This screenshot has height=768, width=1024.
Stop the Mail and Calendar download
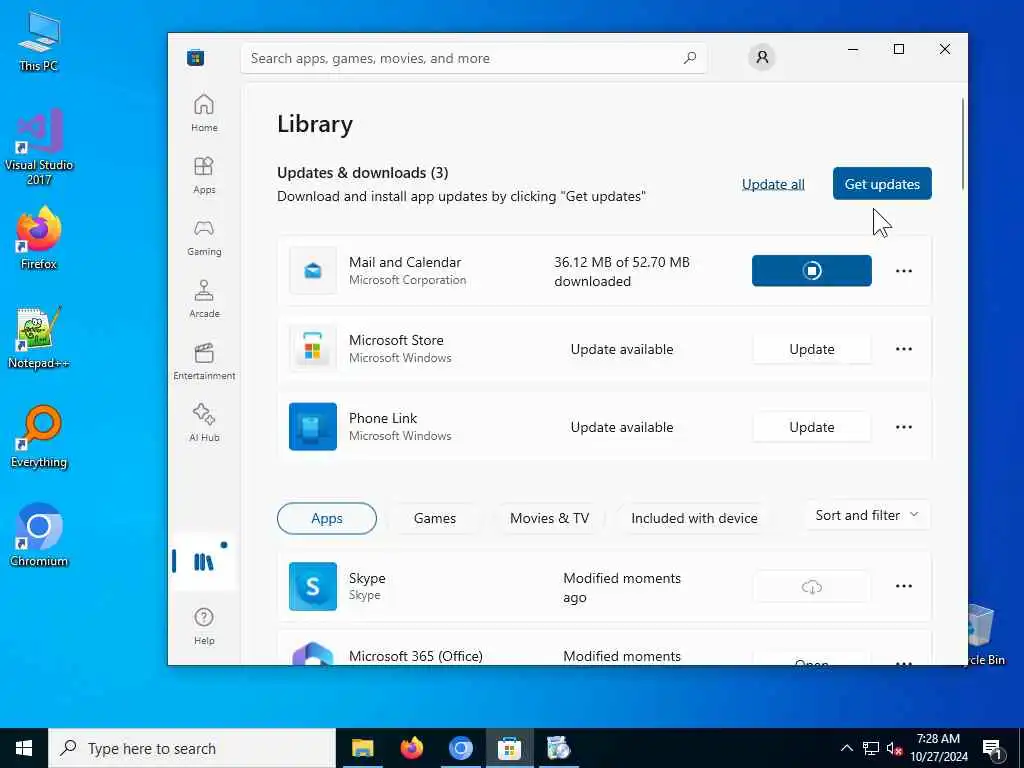tap(812, 270)
